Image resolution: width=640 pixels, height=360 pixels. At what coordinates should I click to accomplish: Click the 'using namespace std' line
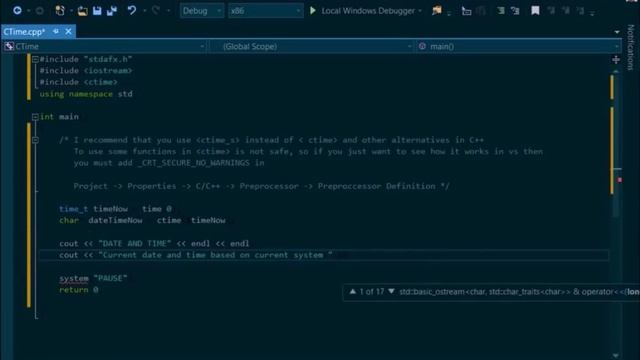86,94
